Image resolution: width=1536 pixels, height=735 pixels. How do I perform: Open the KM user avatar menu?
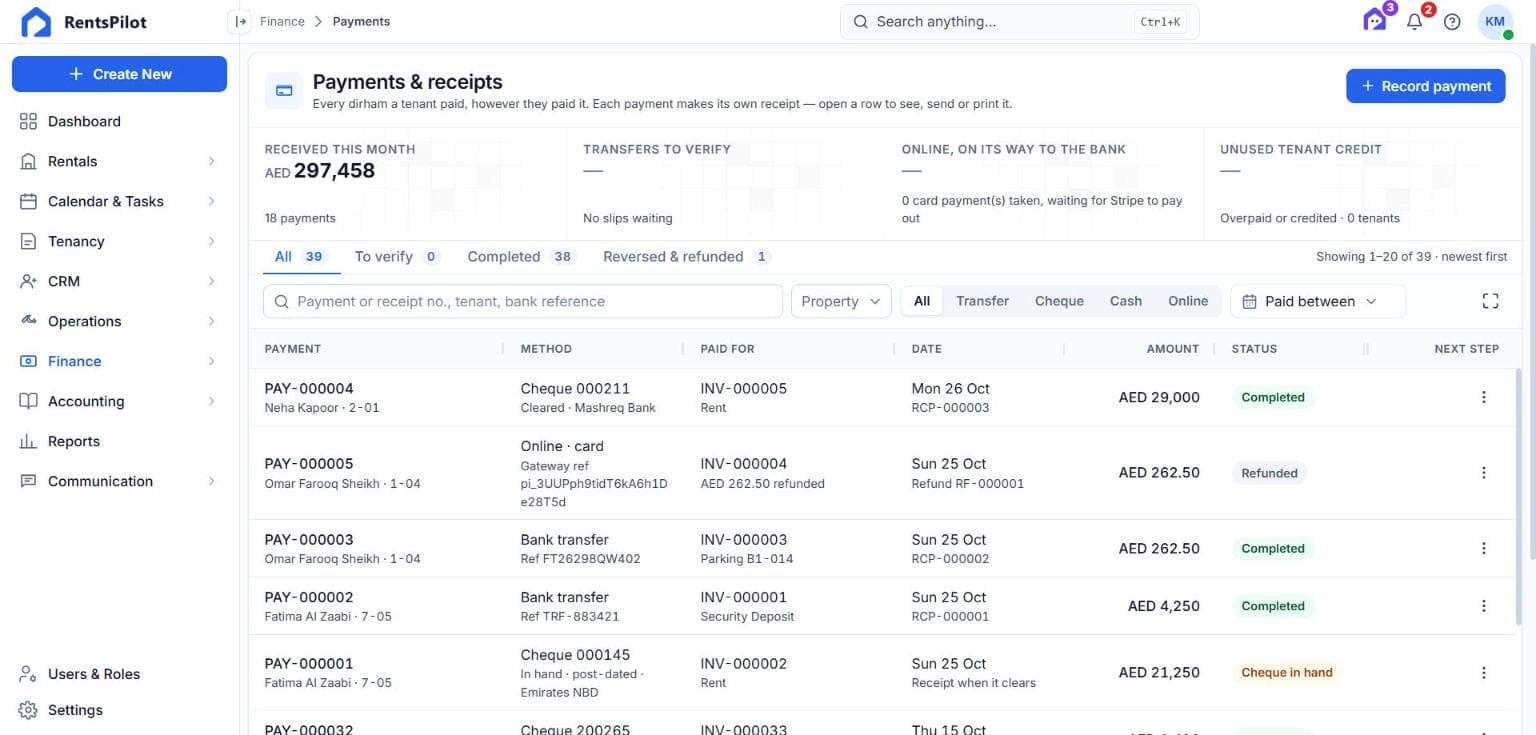point(1495,22)
